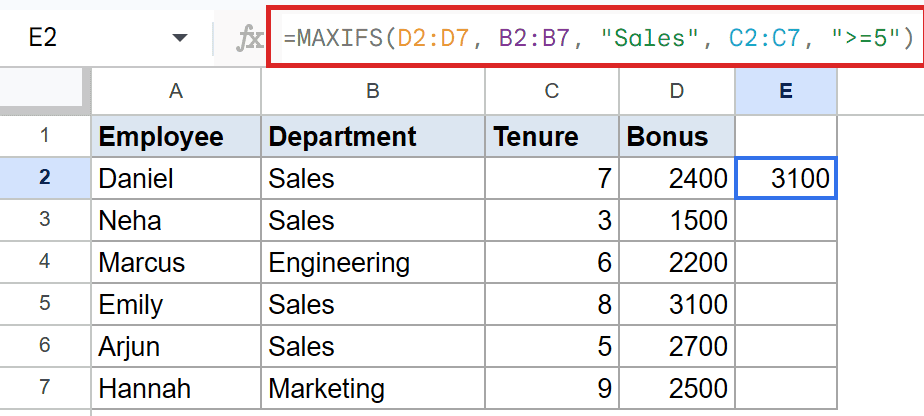Select Daniel's tenure value 7

coord(552,178)
